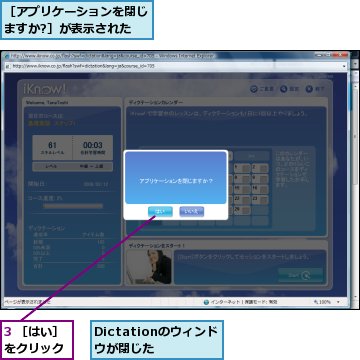The height and width of the screenshot is (360, 360).
Task: Select calendar day 29
Action: pos(242,210)
